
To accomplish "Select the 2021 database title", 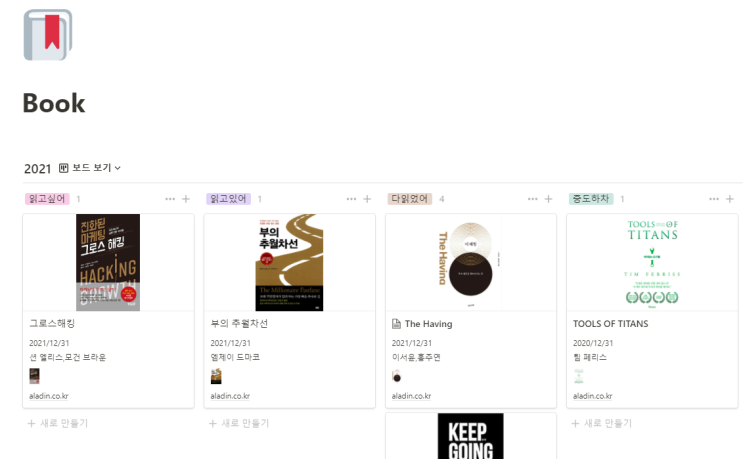I will pos(37,169).
